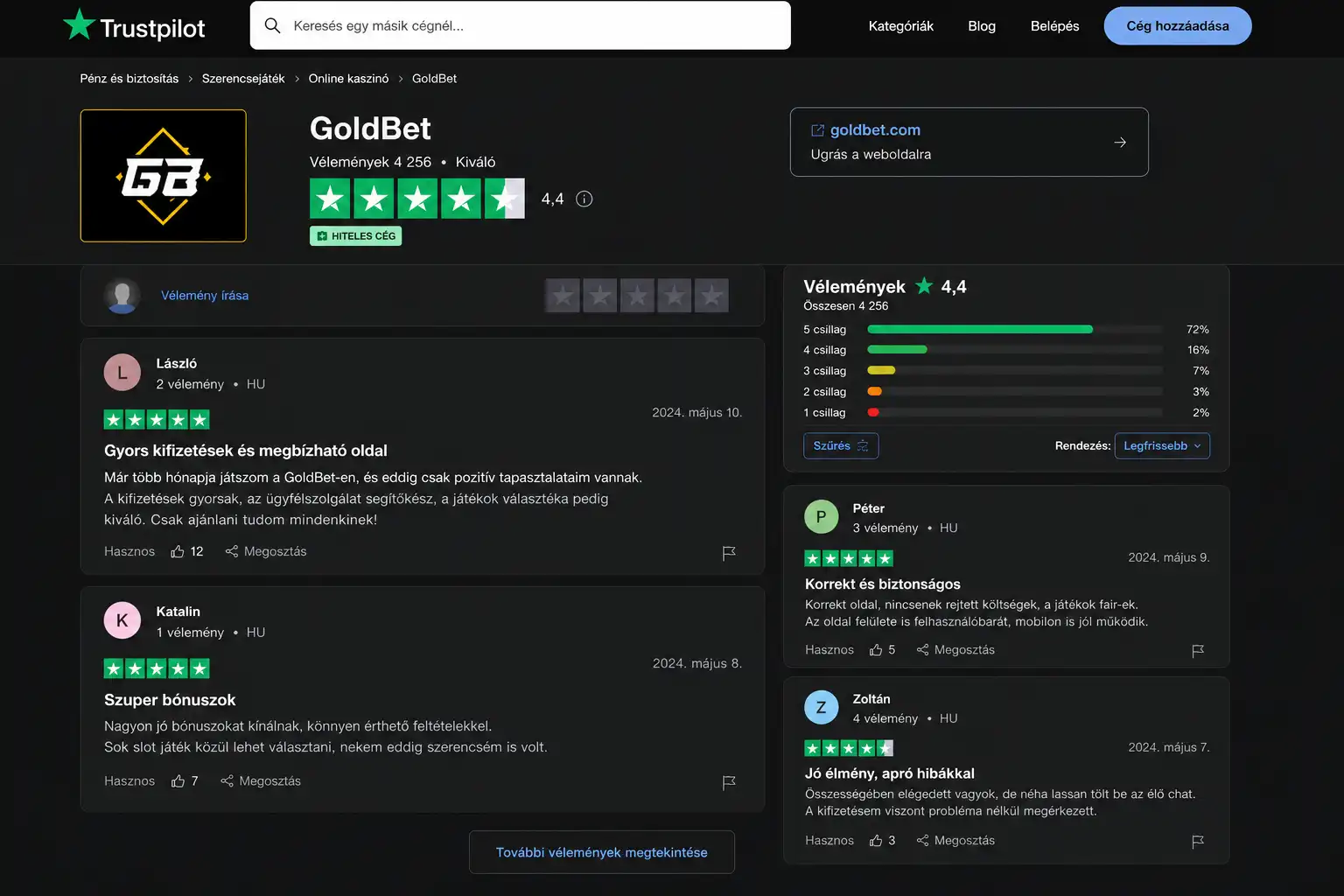
Task: Open review titled Gyors kifizetések és megbízható oldal
Action: (246, 451)
